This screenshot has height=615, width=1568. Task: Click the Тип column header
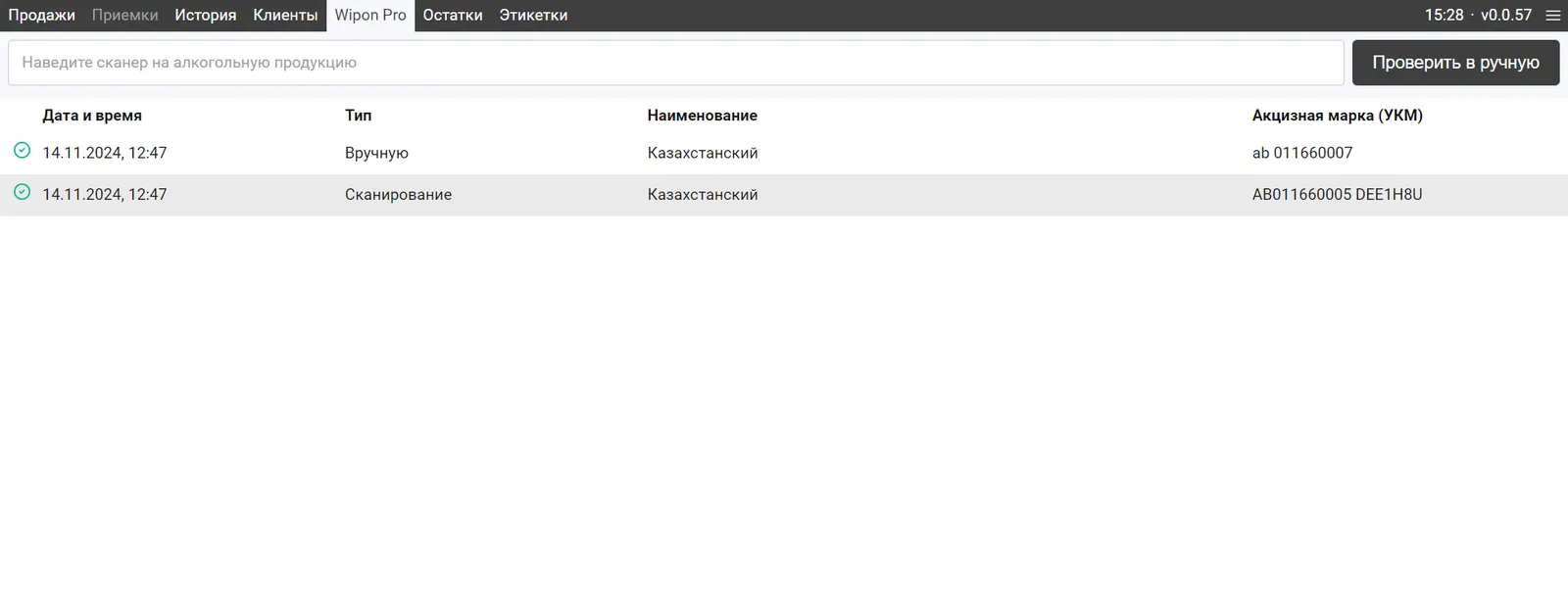[x=358, y=116]
